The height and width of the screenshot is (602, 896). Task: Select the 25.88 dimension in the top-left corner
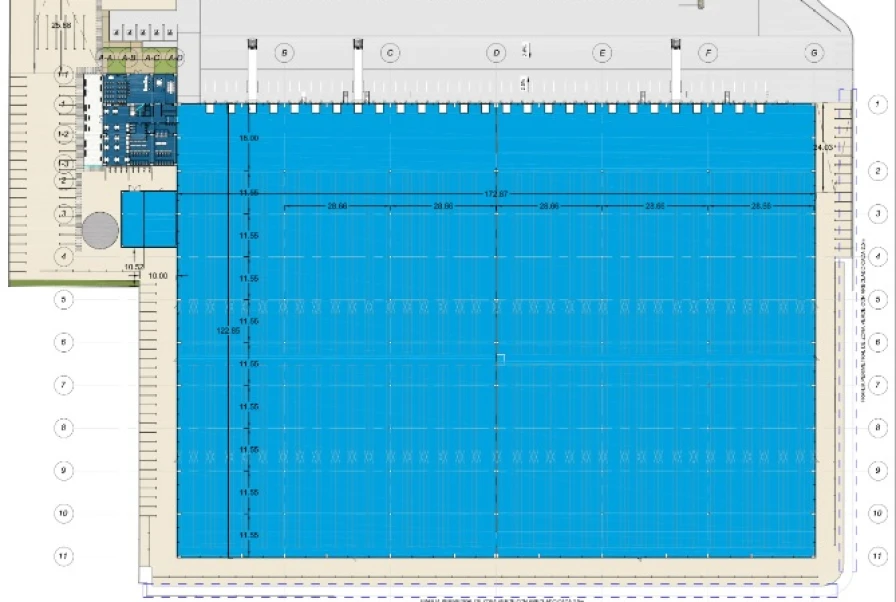62,25
